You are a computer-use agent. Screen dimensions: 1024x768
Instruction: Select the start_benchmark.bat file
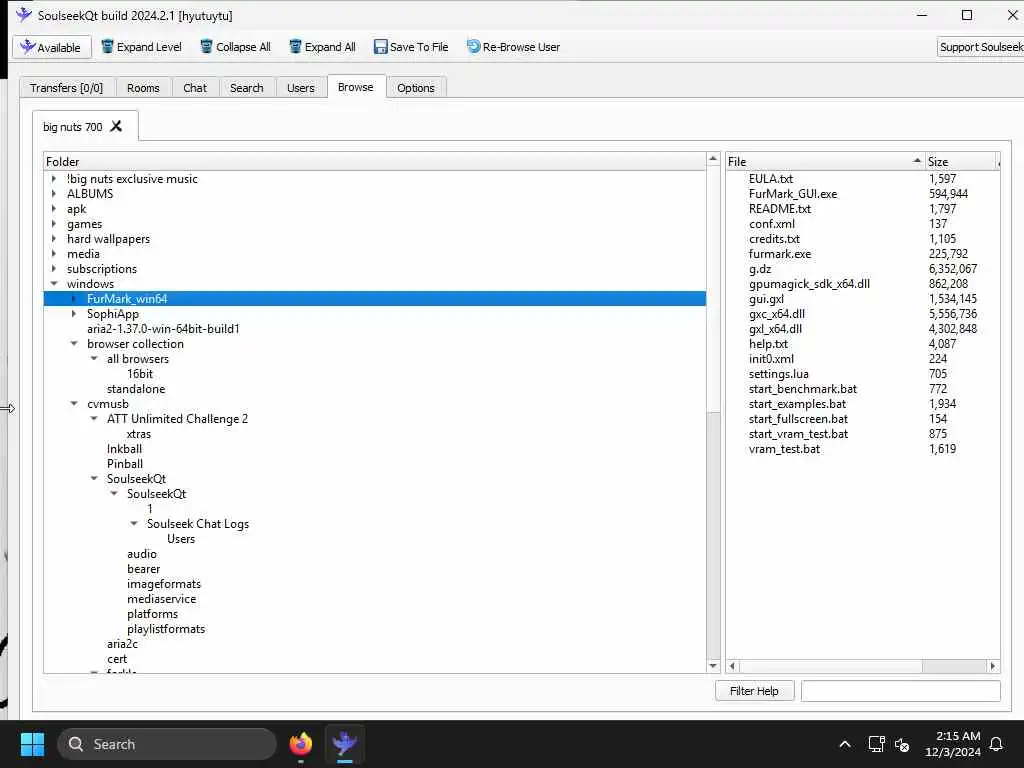click(803, 389)
